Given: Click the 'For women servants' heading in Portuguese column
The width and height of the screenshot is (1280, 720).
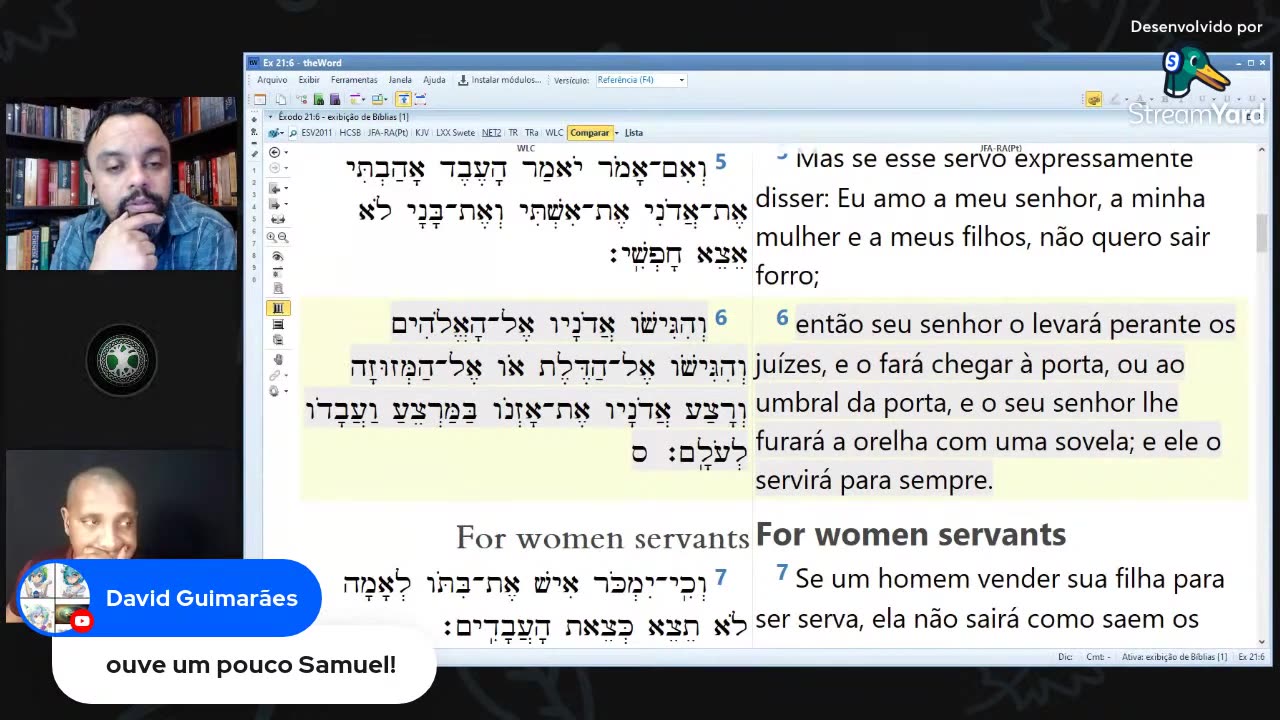Looking at the screenshot, I should 911,535.
